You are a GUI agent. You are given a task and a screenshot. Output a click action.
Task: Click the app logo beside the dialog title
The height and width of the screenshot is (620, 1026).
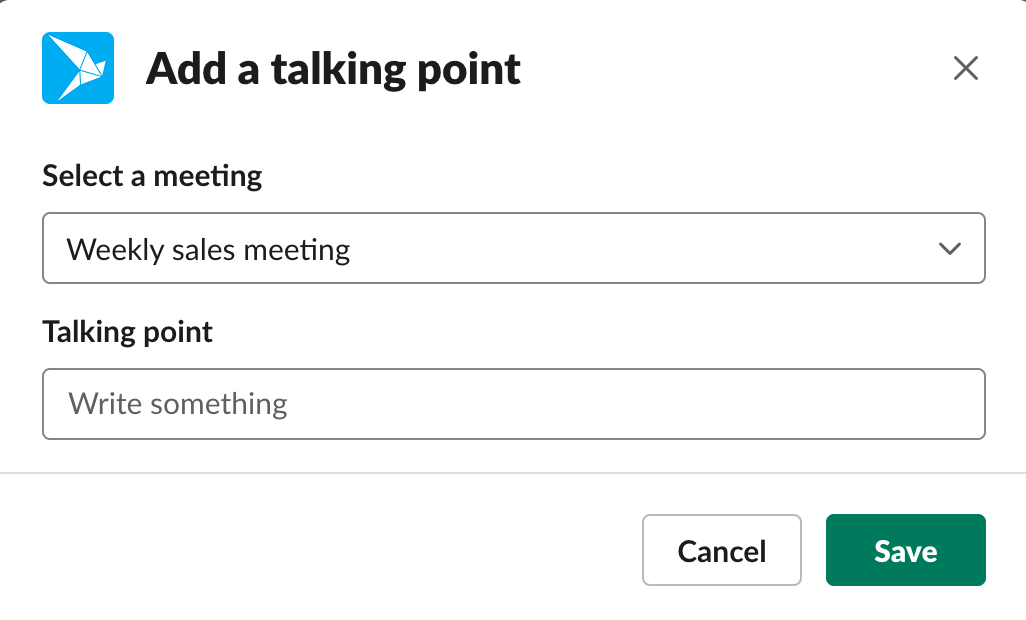(x=78, y=68)
